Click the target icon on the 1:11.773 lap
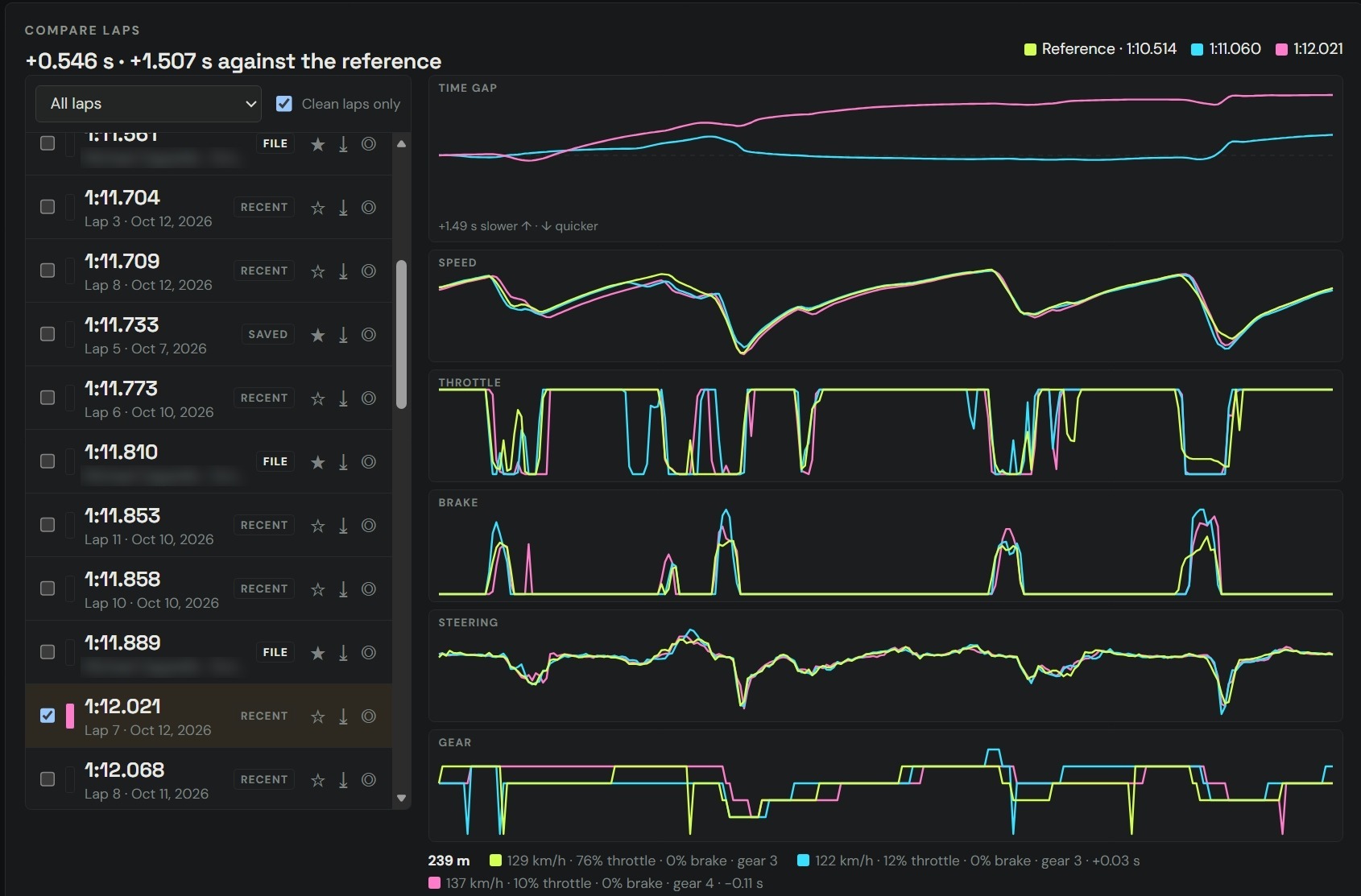 click(x=369, y=398)
